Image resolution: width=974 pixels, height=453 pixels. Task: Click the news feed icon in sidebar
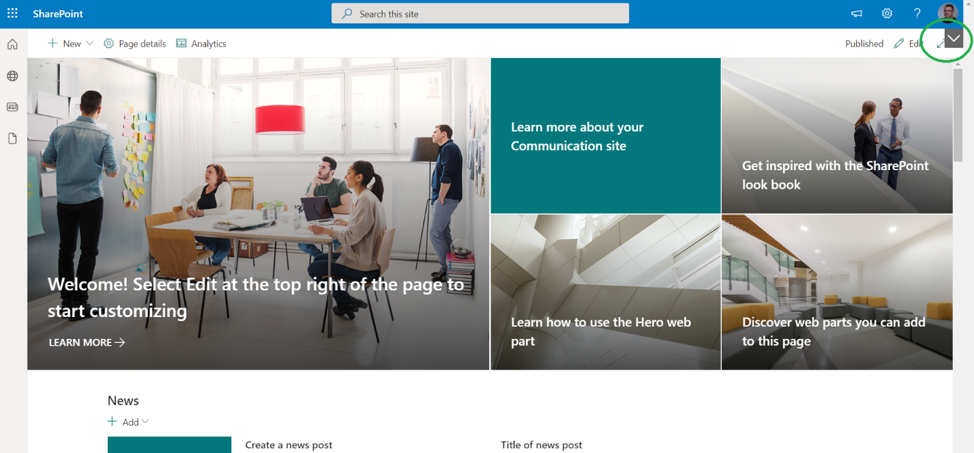coord(12,107)
